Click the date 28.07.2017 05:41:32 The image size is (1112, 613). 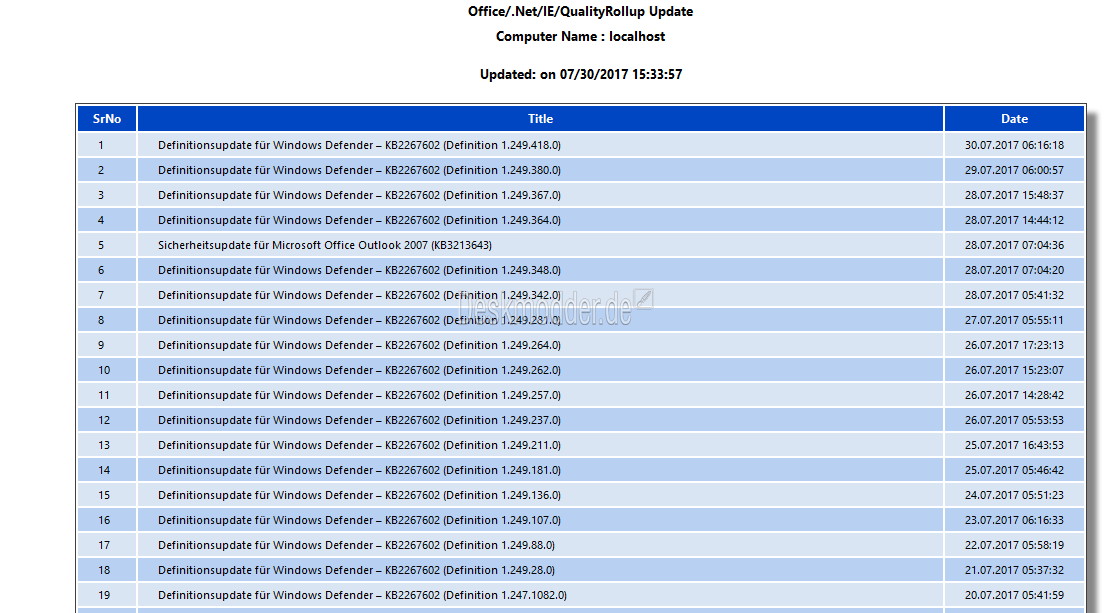pos(1014,295)
